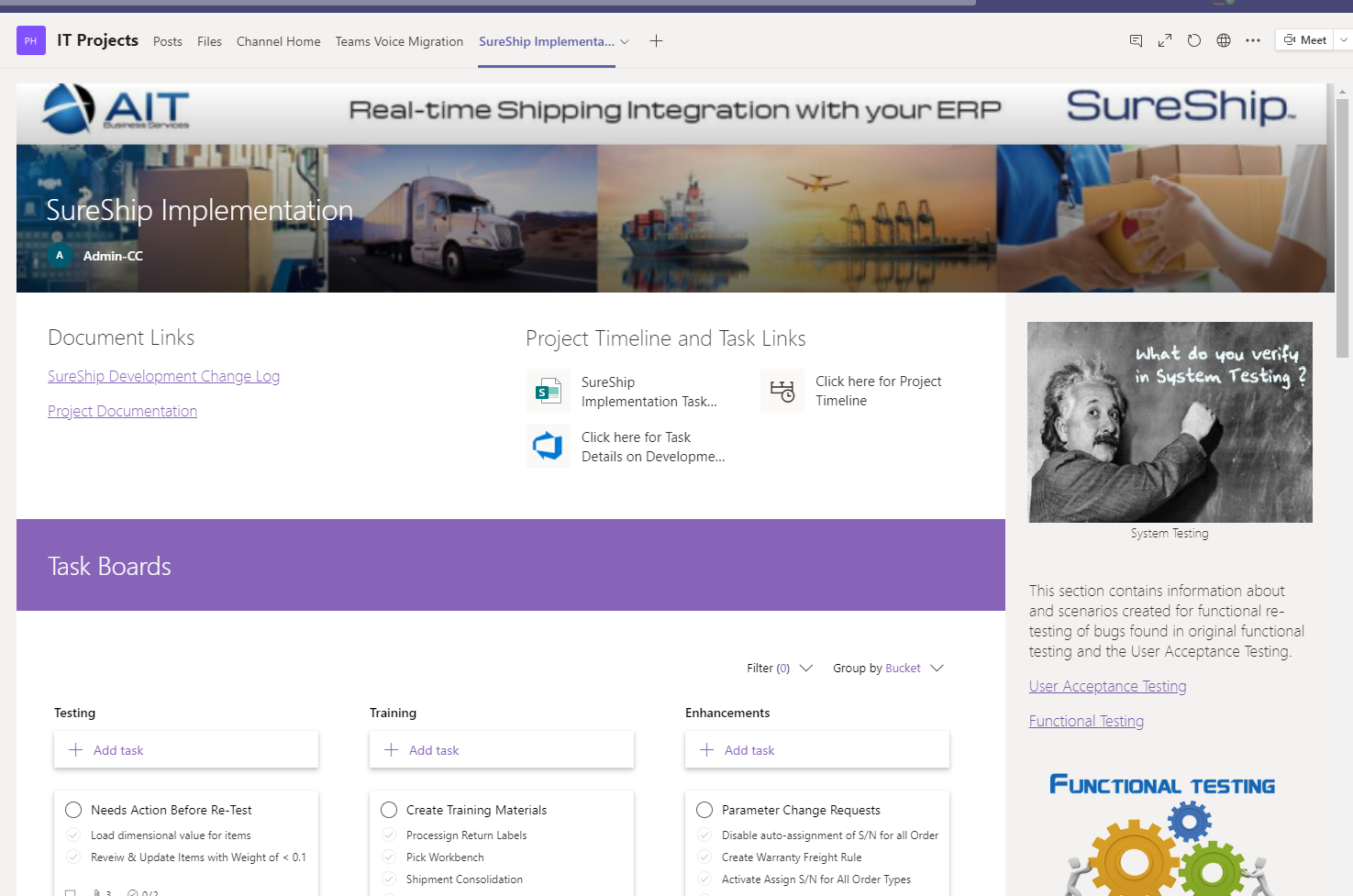This screenshot has width=1353, height=896.
Task: Click the Azure DevOps icon for Task Details
Action: [549, 447]
